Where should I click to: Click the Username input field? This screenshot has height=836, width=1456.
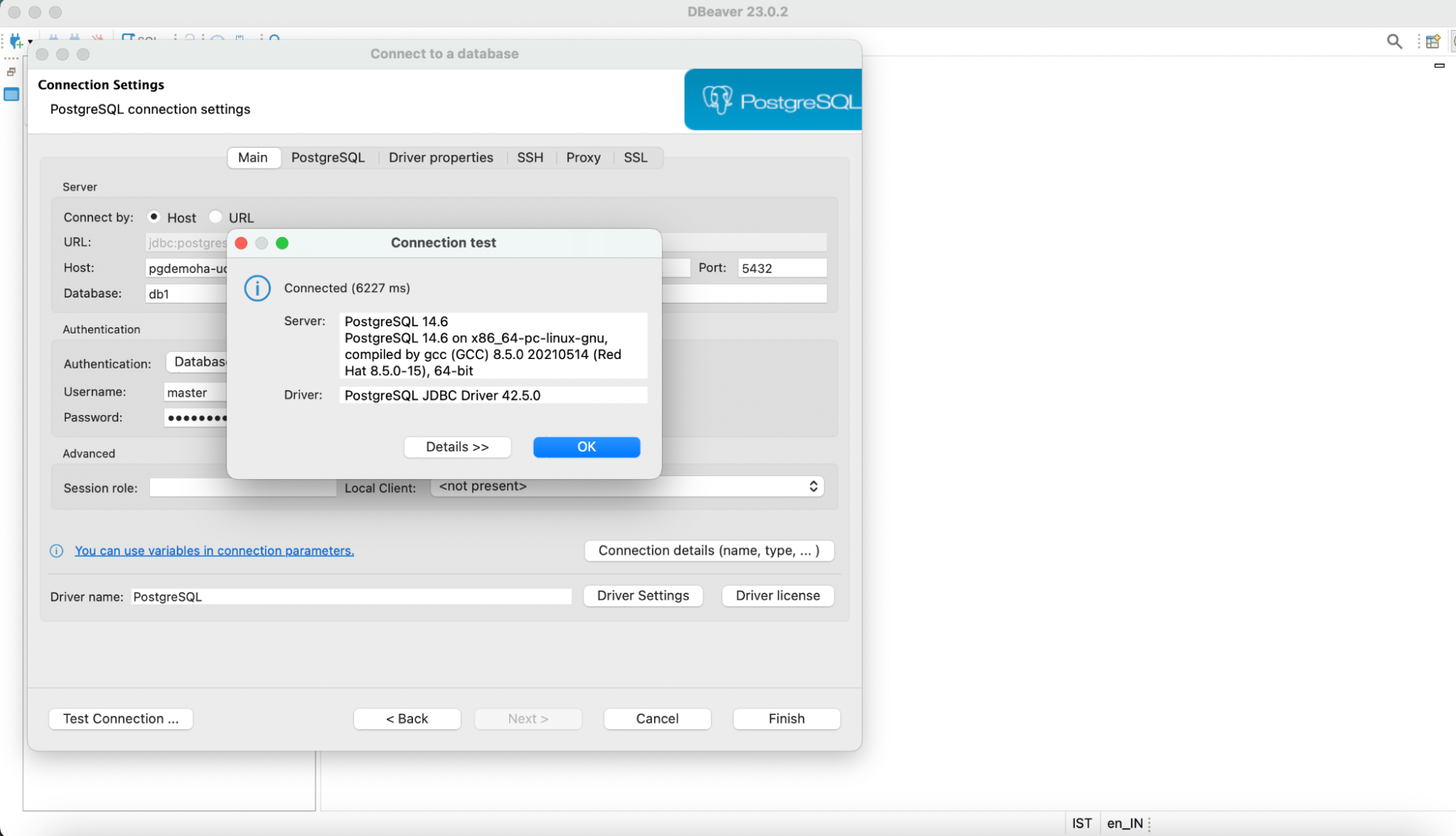[x=195, y=393]
